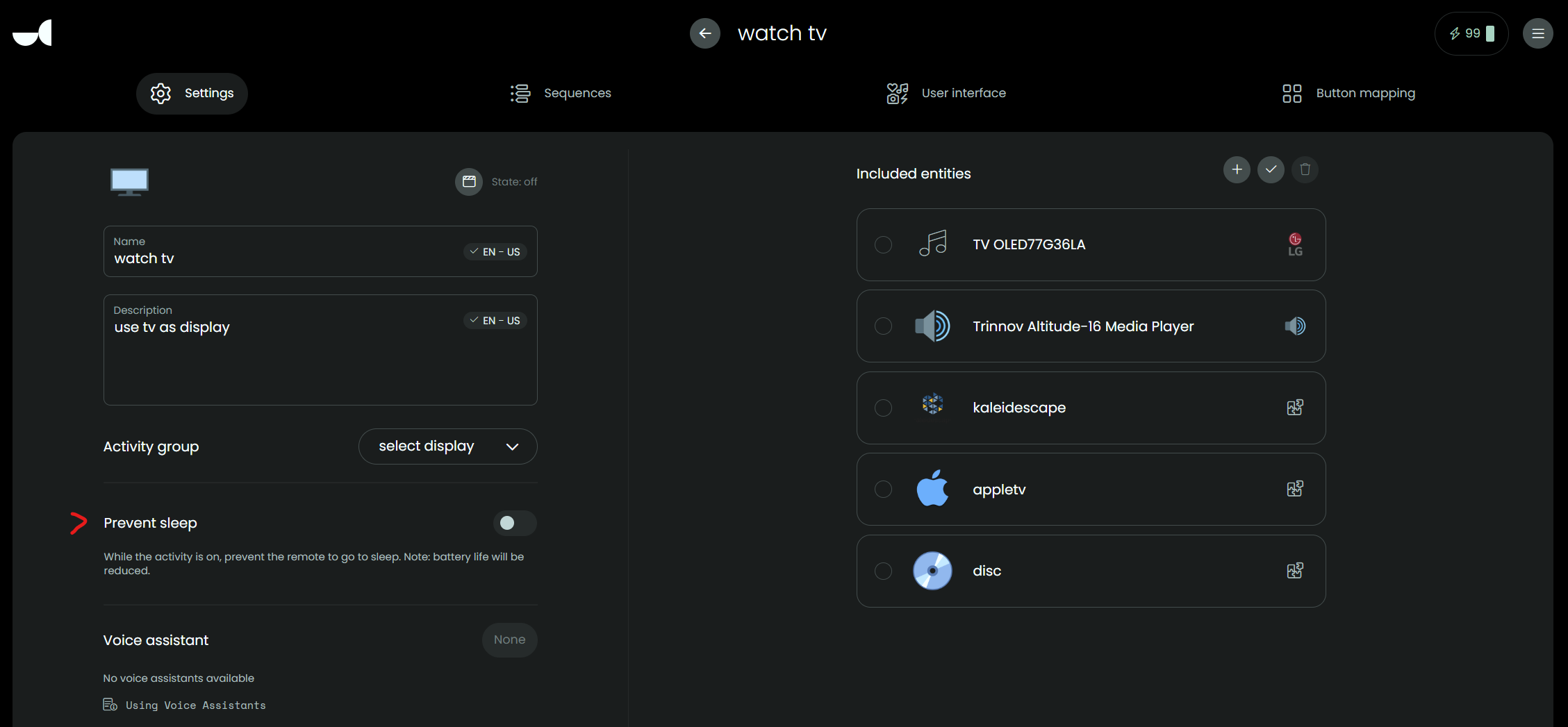Open the Using Voice Assistants link
Image resolution: width=1568 pixels, height=727 pixels.
[195, 705]
